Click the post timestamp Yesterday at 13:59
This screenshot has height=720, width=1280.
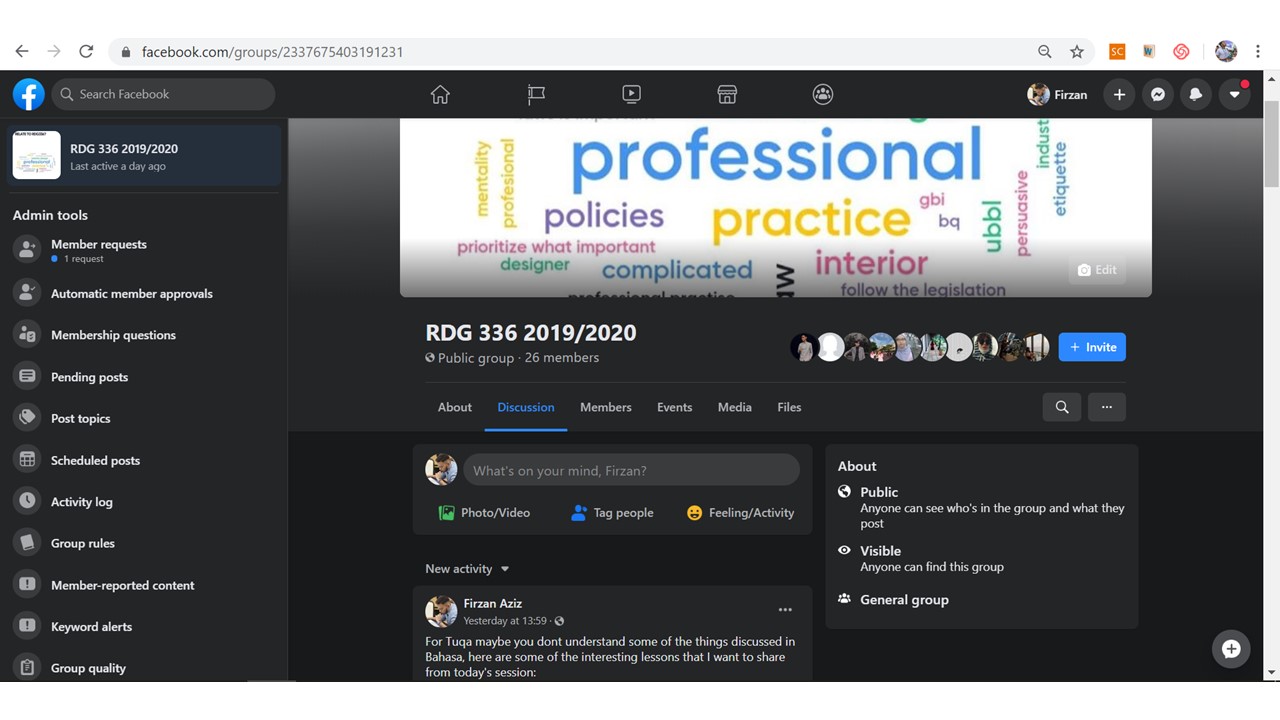505,621
